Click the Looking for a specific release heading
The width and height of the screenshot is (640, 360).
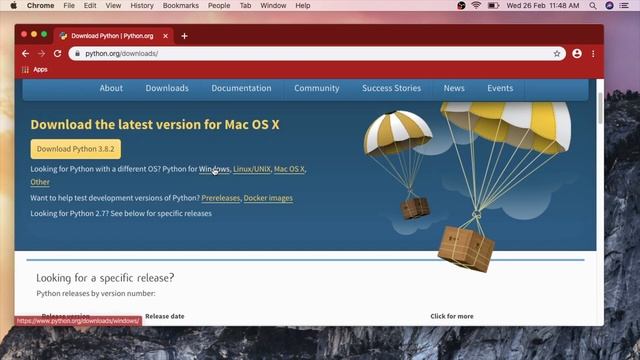tap(105, 278)
